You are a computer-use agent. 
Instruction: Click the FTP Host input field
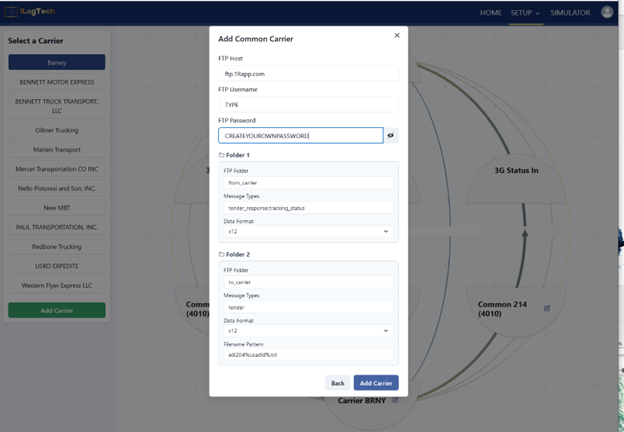[308, 74]
